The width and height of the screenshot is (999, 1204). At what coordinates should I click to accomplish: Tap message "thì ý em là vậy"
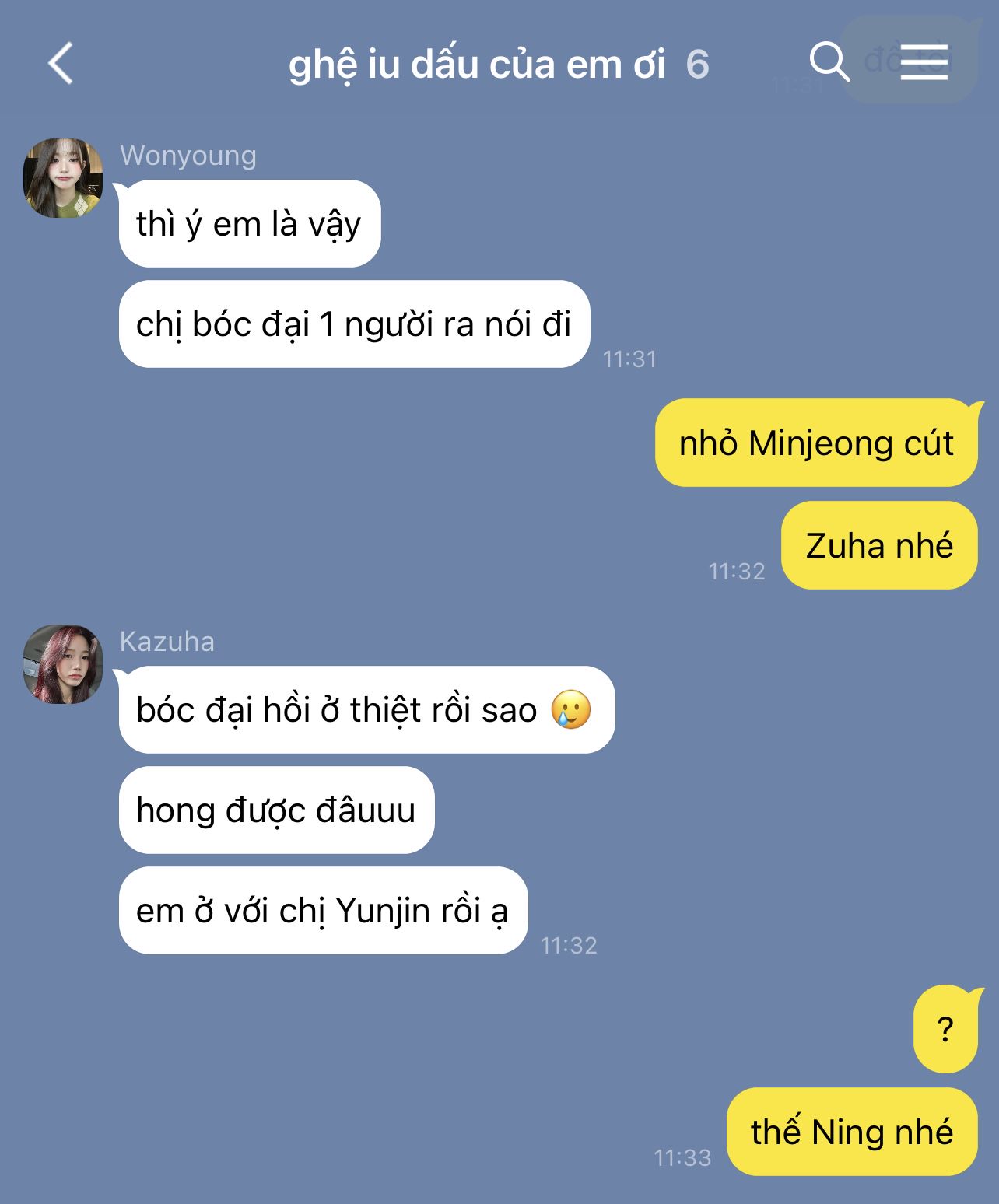[x=250, y=224]
